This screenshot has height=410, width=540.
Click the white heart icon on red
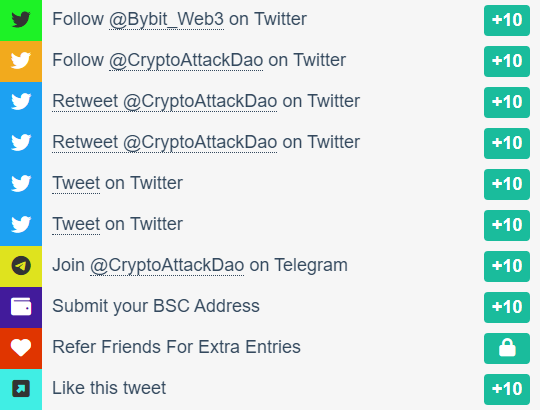(21, 348)
